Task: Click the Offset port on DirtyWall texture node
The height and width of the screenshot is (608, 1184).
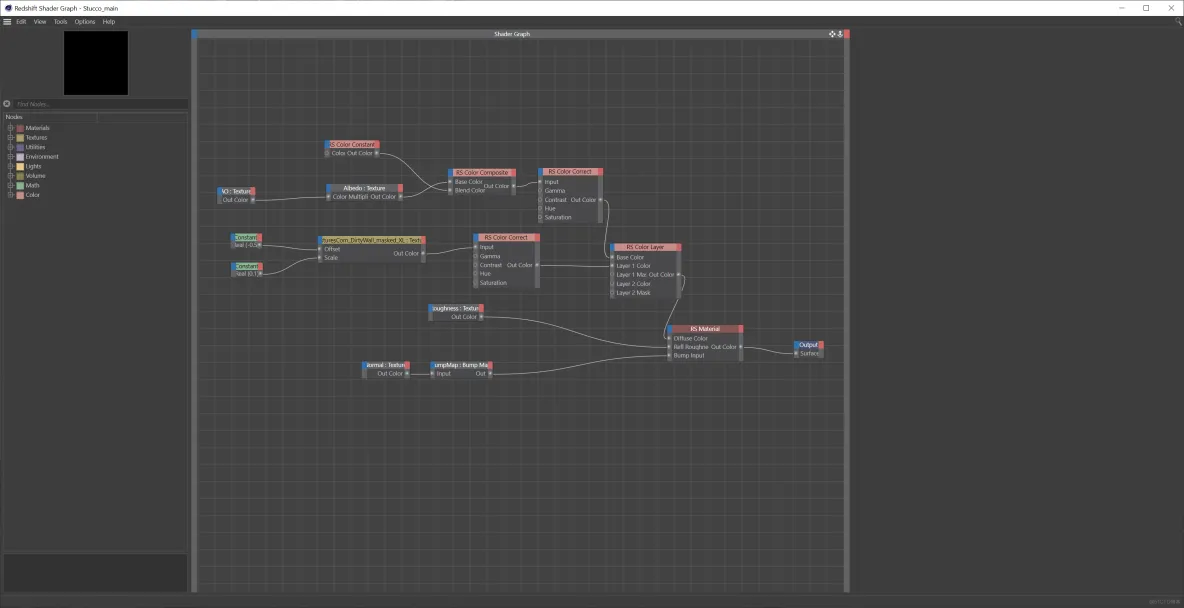Action: coord(320,249)
